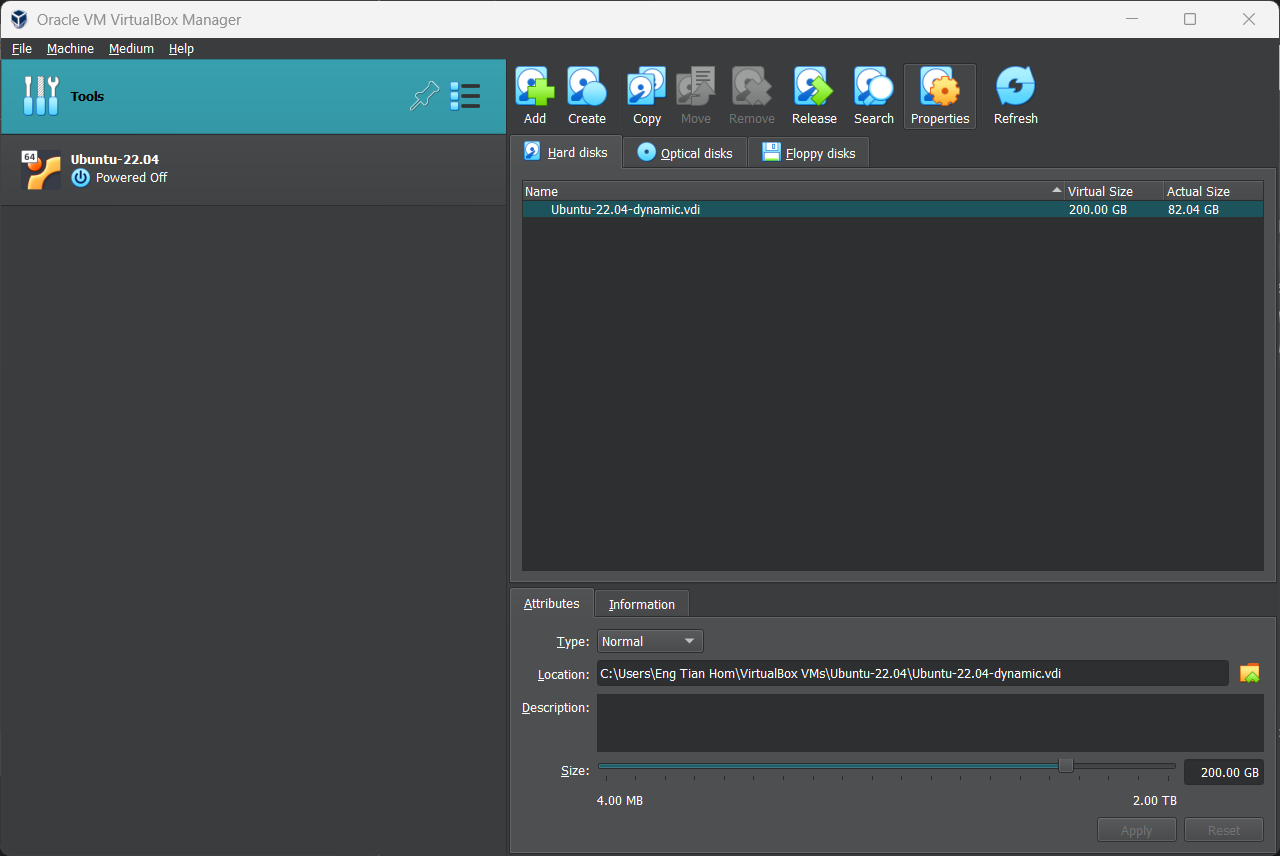Pin the Tools pane

click(x=425, y=96)
